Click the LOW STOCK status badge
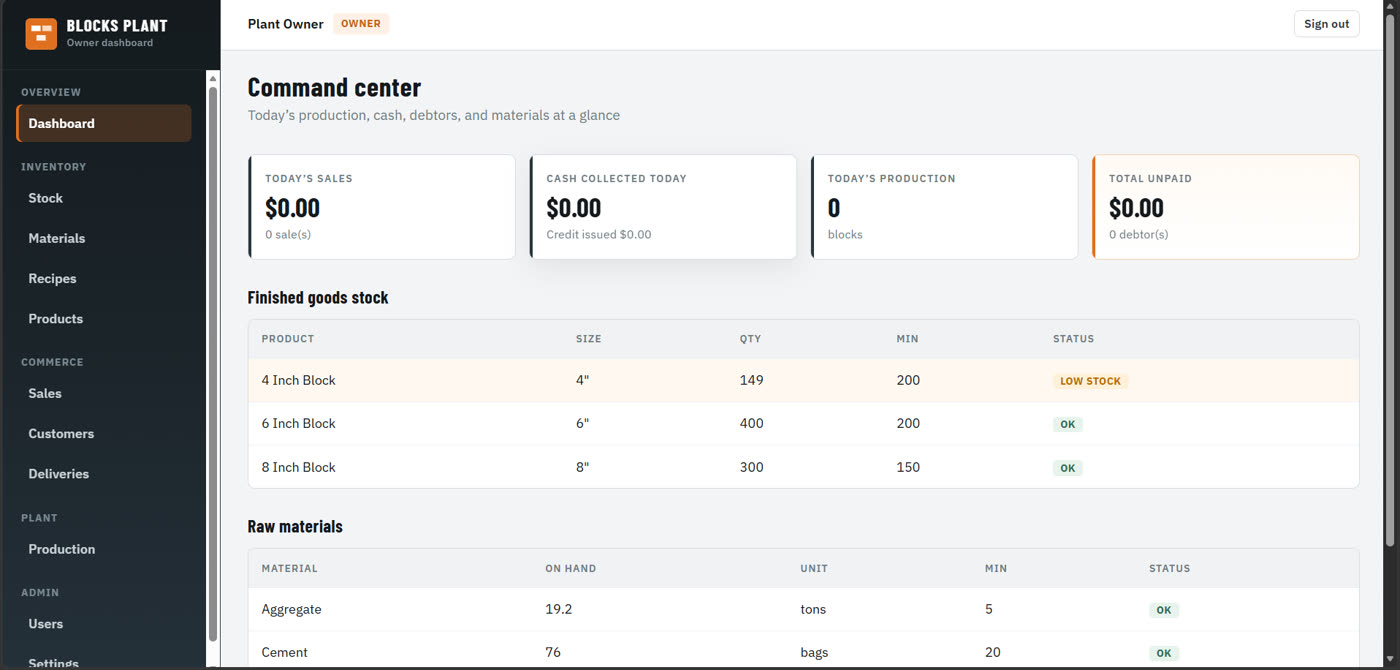1400x670 pixels. (x=1090, y=381)
